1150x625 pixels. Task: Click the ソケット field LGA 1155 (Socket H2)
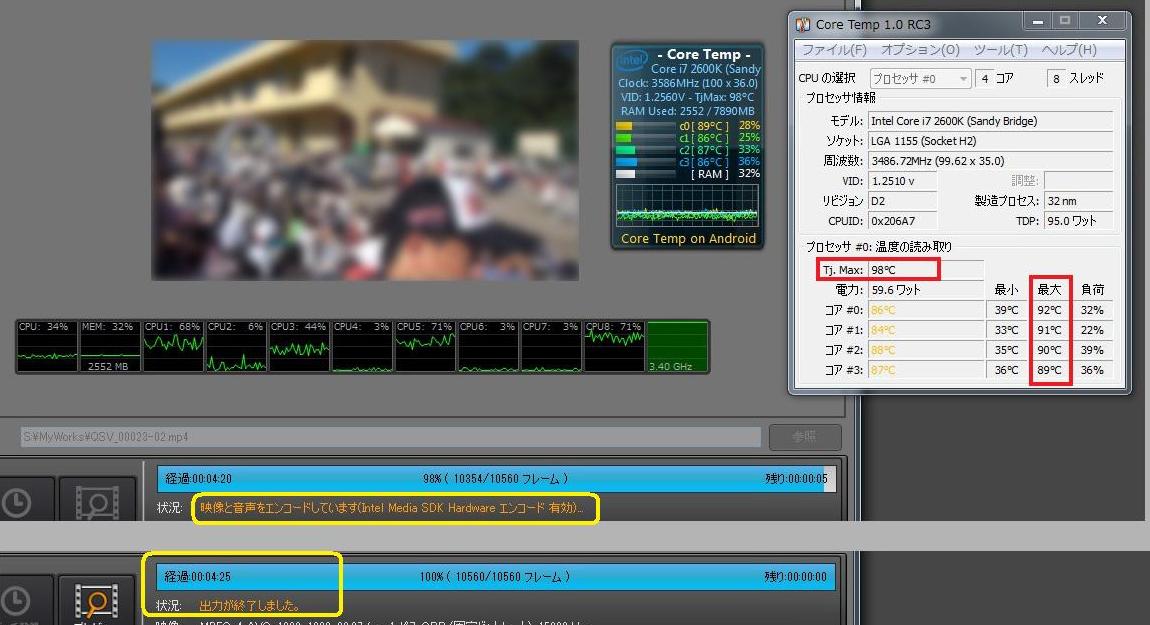[x=990, y=141]
